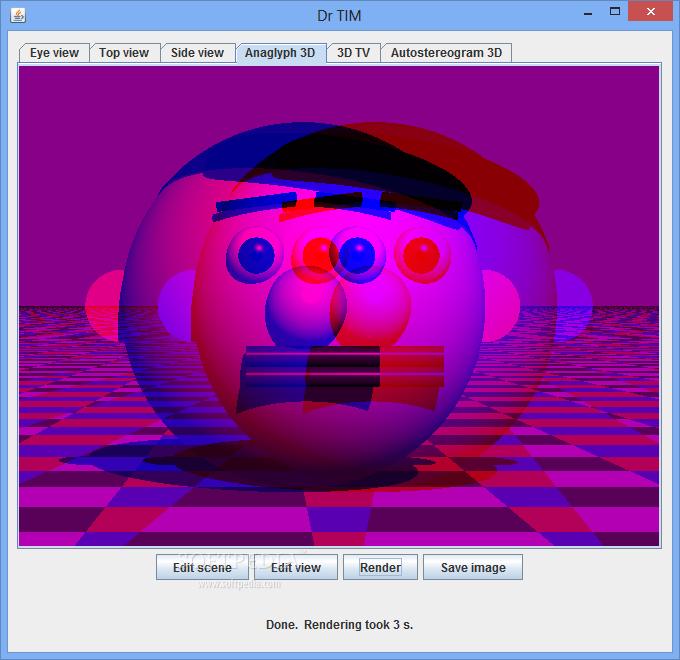680x660 pixels.
Task: Select the Anaglyph 3D tab
Action: 280,53
